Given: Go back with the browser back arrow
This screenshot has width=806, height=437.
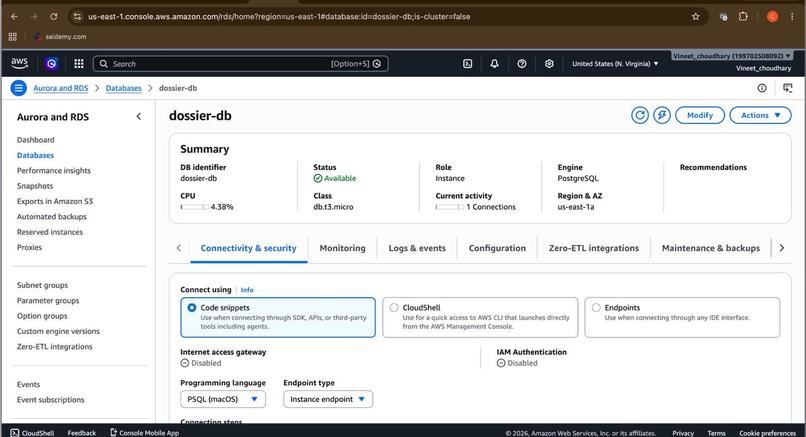Looking at the screenshot, I should (14, 16).
